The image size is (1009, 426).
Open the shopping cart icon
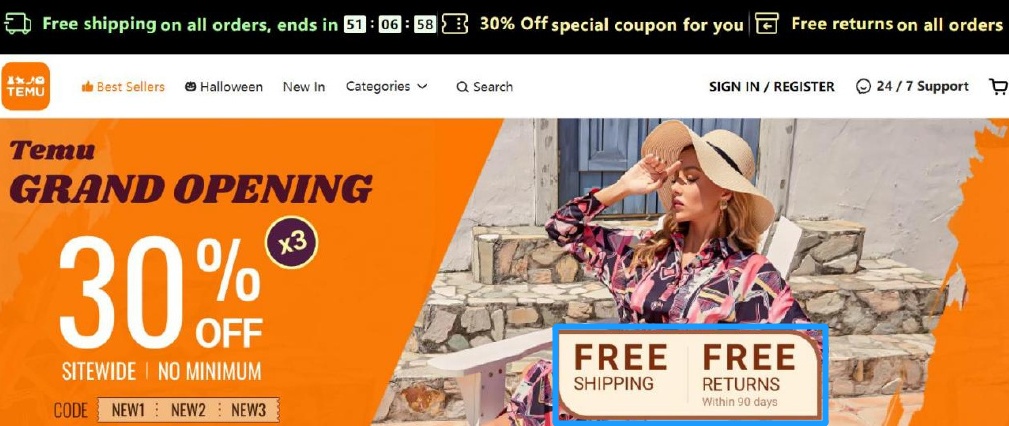click(998, 87)
